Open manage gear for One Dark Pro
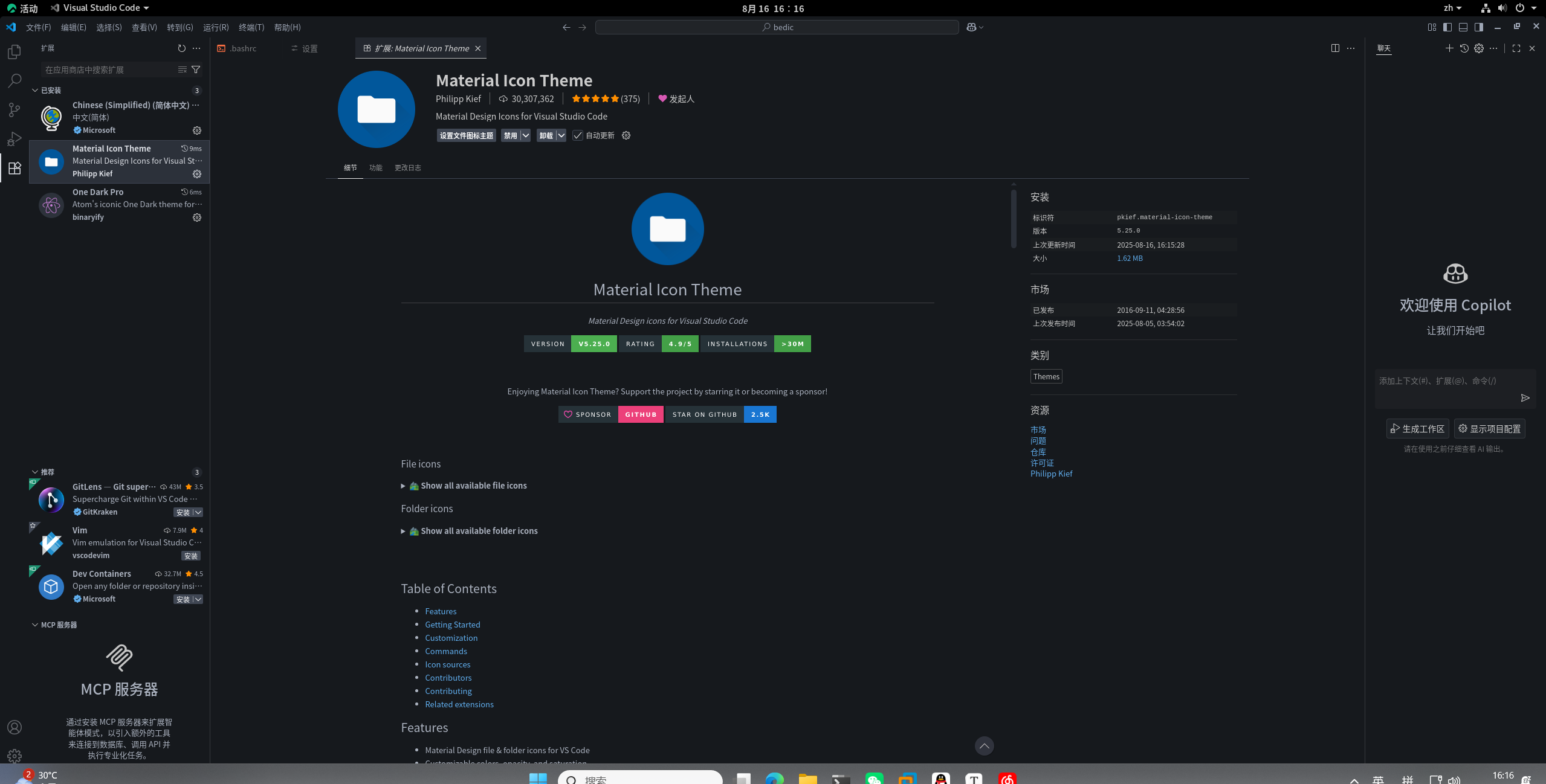 (x=197, y=217)
